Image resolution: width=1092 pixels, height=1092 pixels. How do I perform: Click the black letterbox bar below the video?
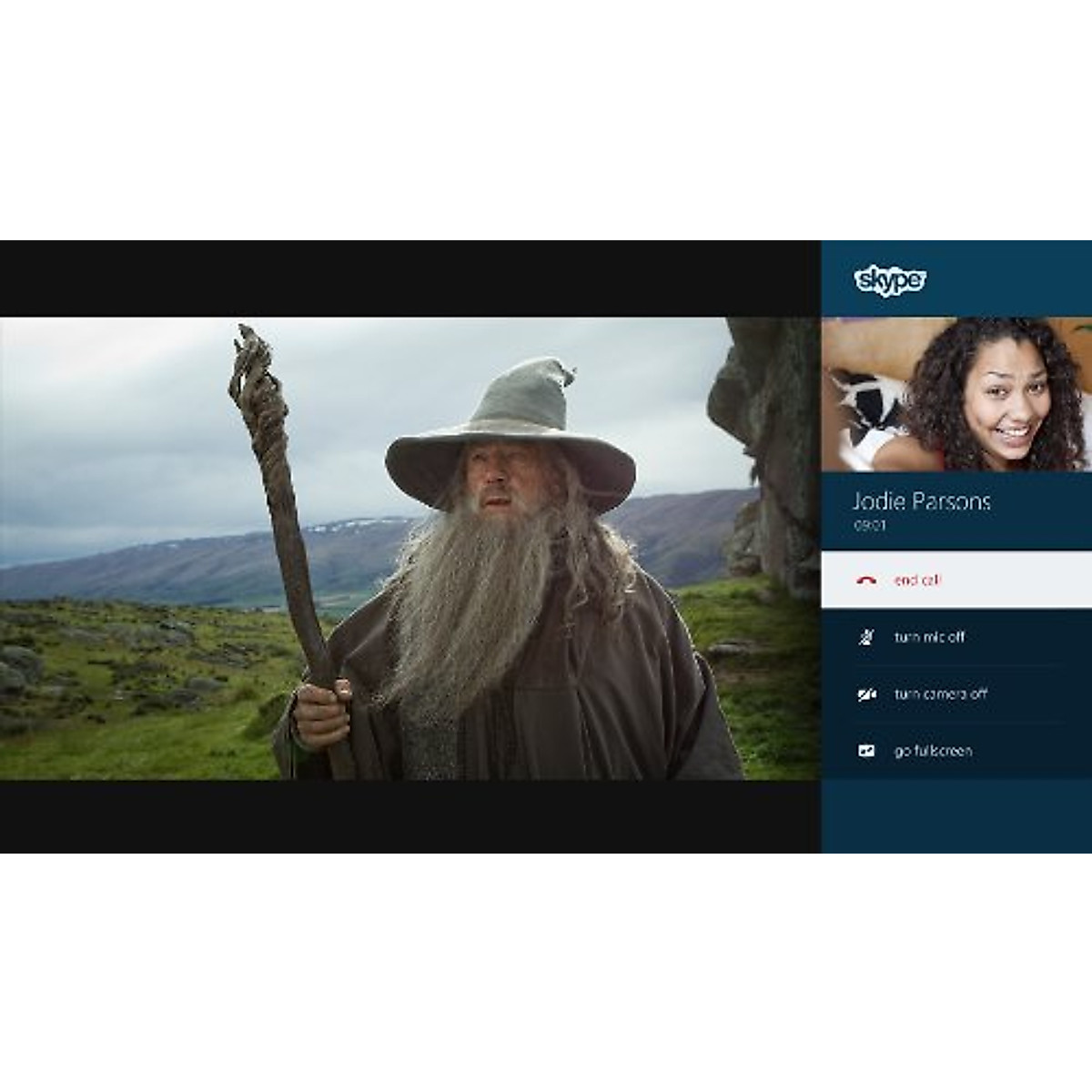pos(409,815)
